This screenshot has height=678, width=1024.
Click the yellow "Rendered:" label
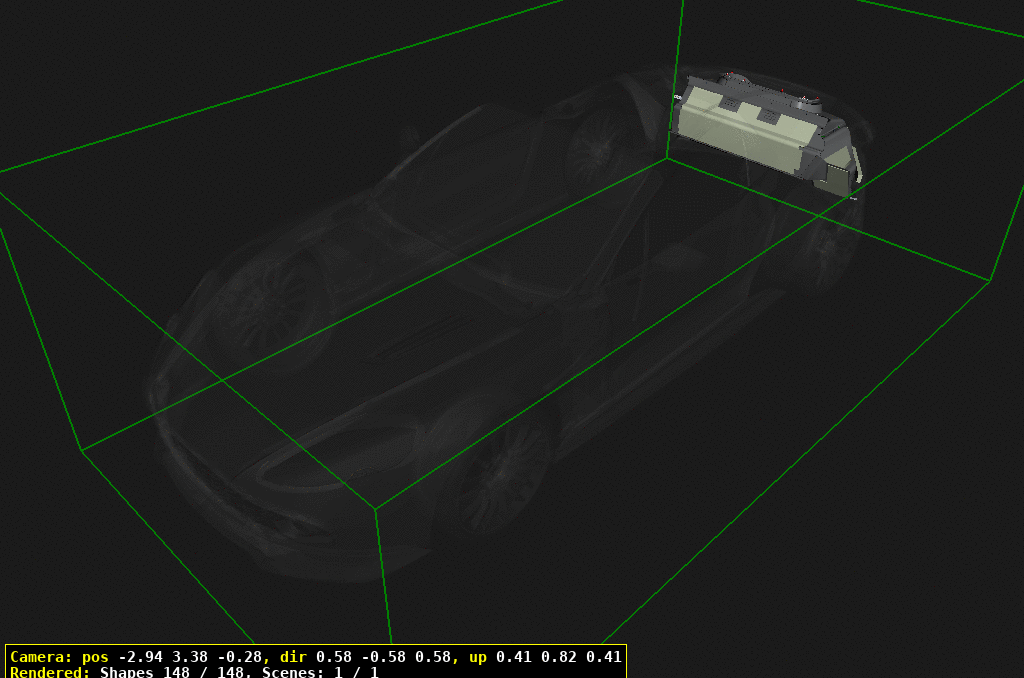pyautogui.click(x=49, y=672)
